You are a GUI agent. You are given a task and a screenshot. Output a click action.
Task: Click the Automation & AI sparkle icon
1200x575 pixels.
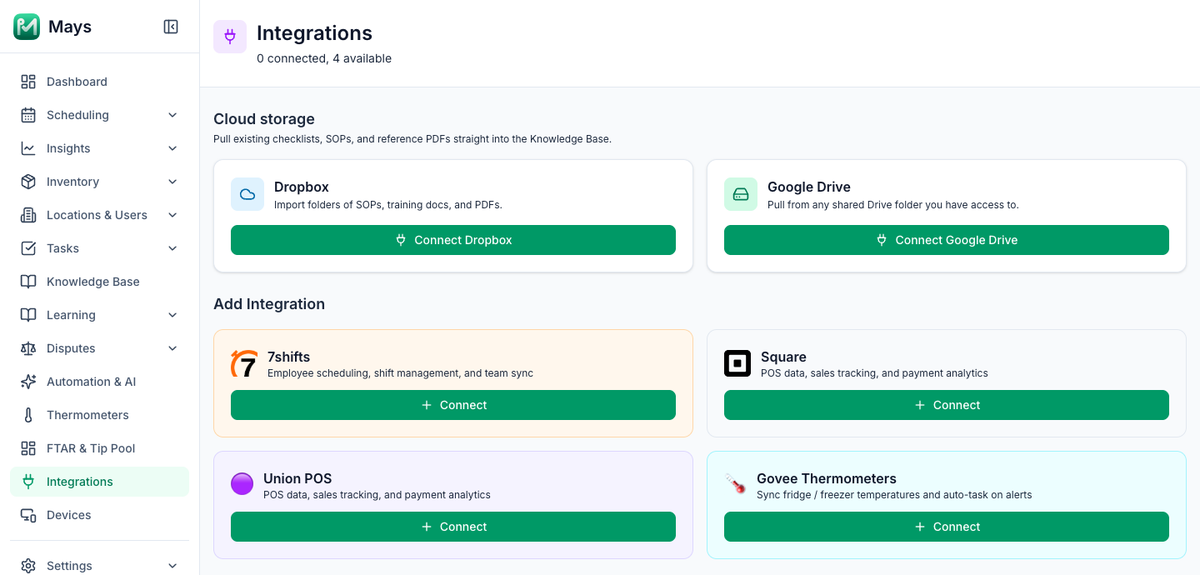coord(28,382)
